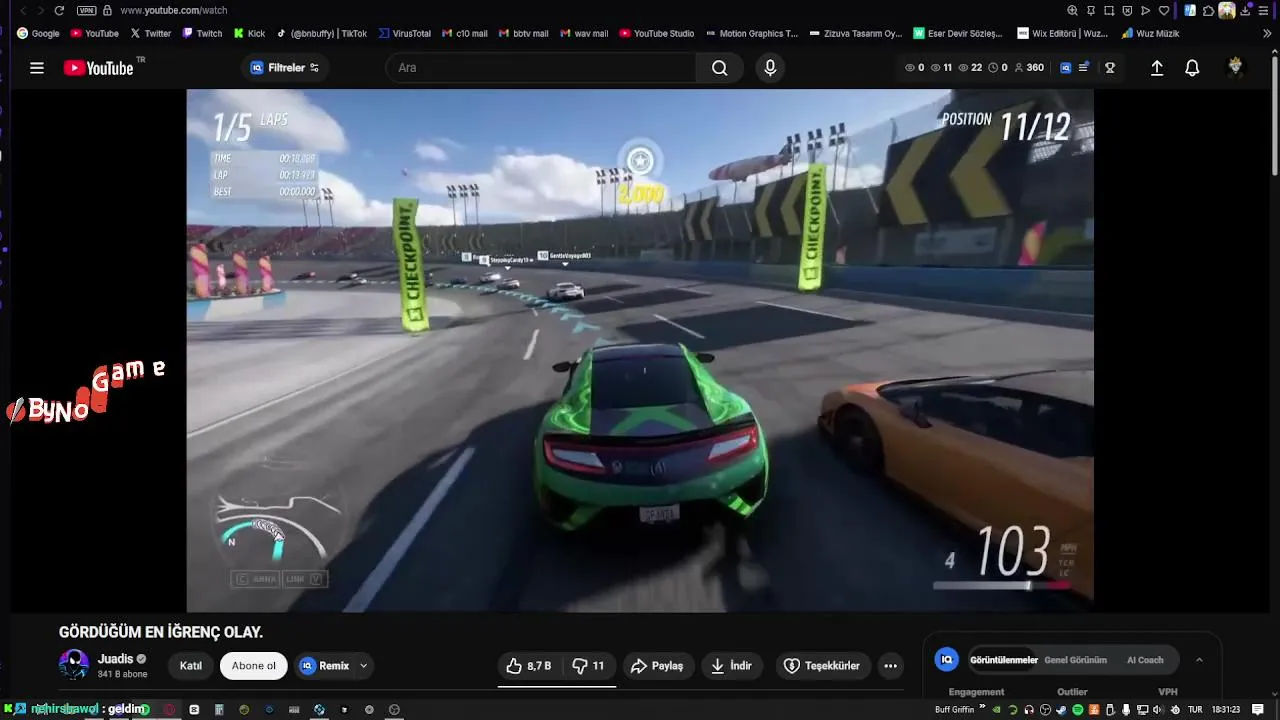Click the Paylaş share button
The image size is (1280, 720).
657,666
